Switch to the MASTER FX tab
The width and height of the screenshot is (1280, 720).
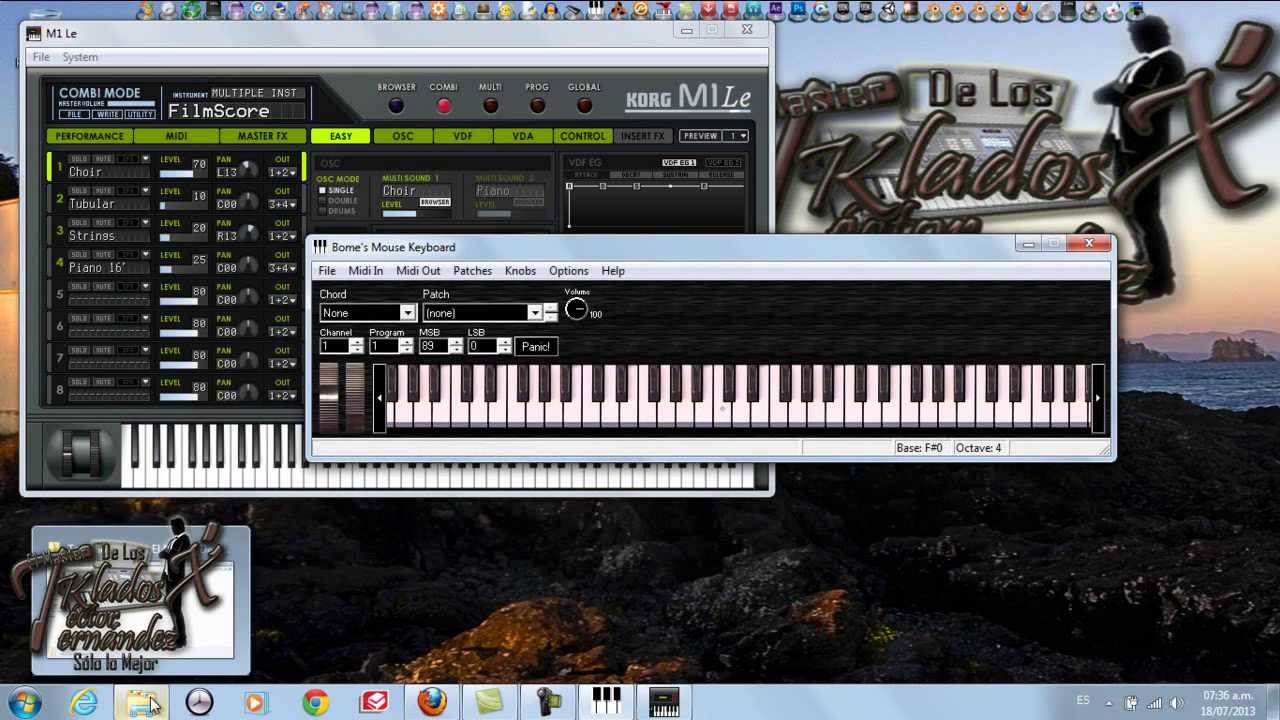coord(262,136)
